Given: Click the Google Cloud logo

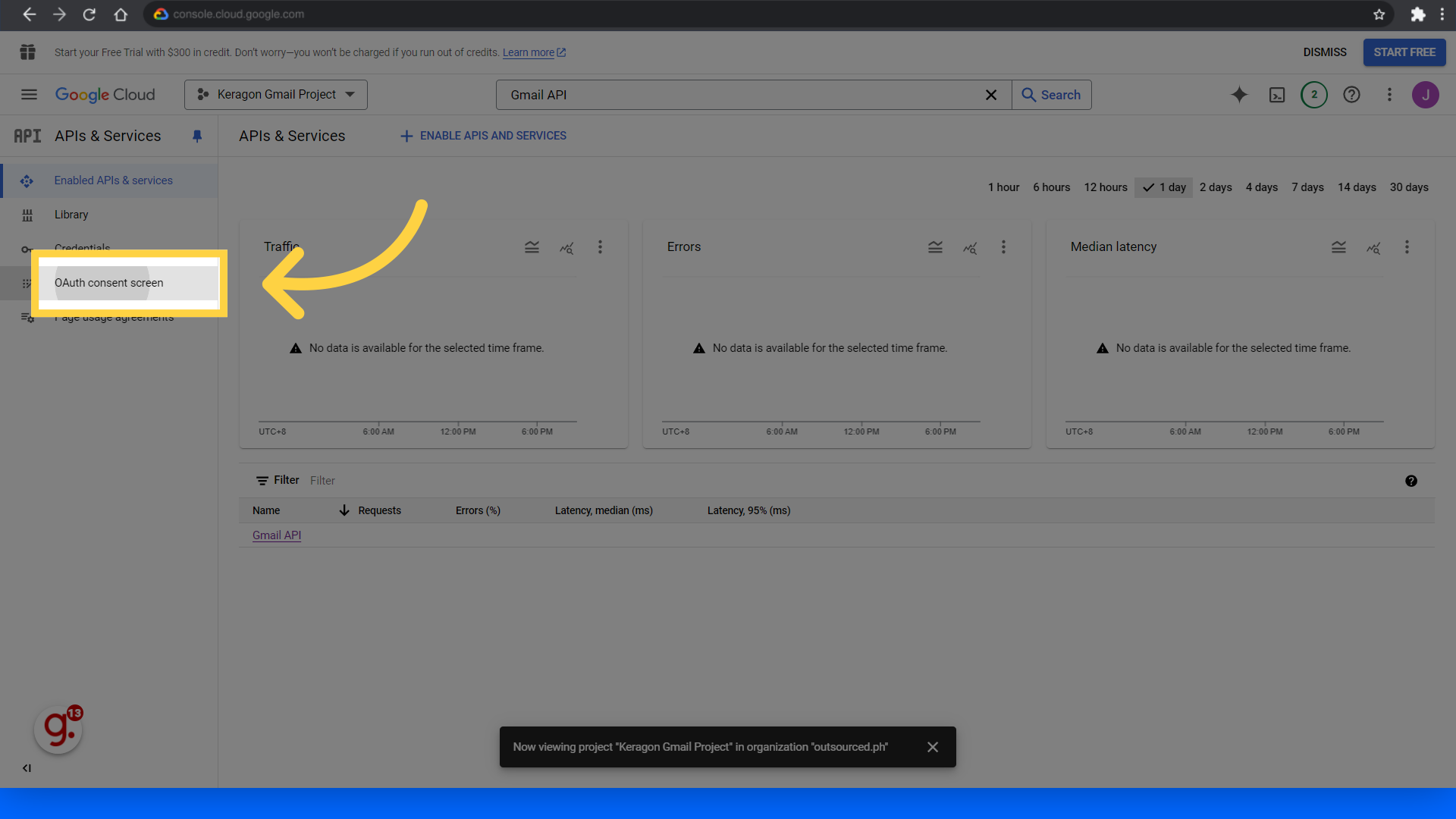Looking at the screenshot, I should pos(105,95).
